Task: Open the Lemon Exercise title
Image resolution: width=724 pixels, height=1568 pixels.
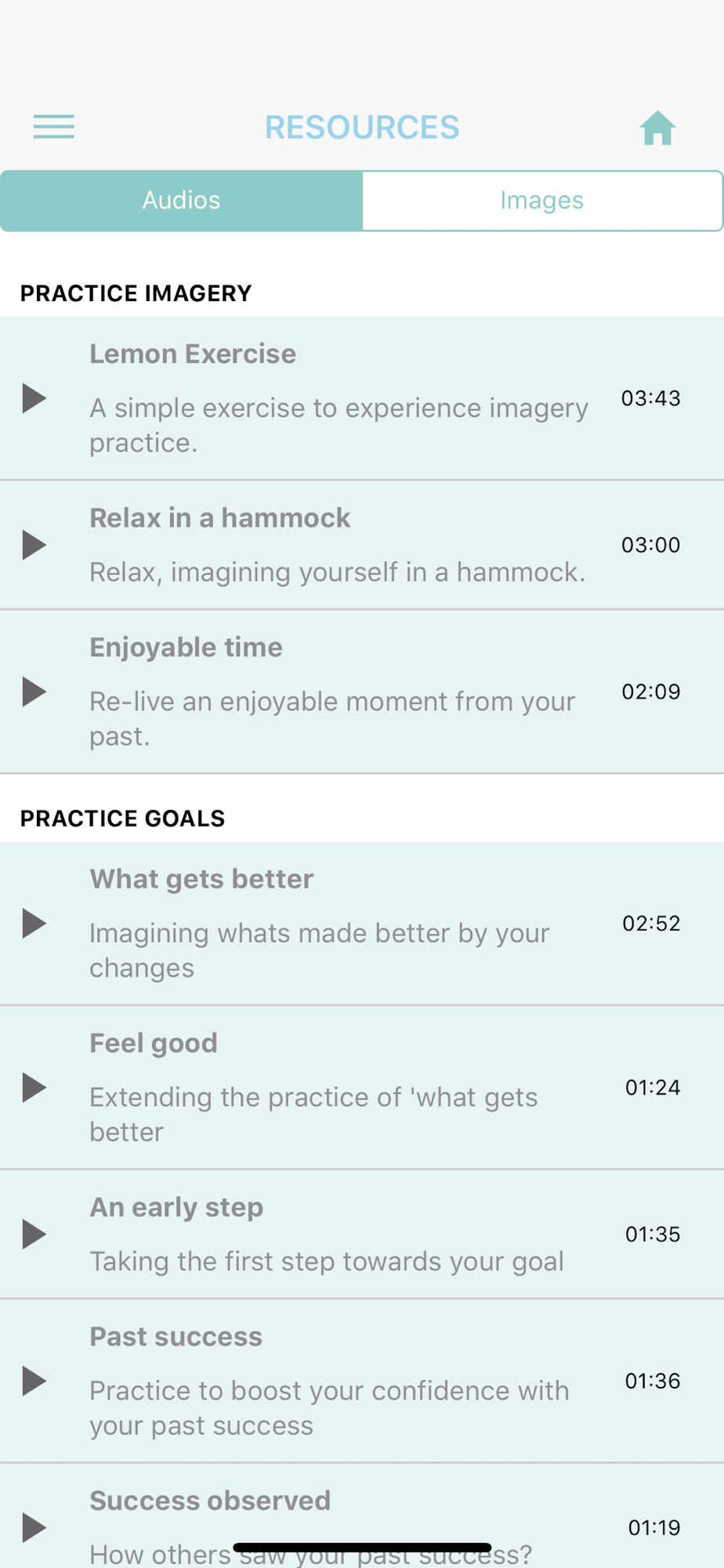Action: [193, 354]
